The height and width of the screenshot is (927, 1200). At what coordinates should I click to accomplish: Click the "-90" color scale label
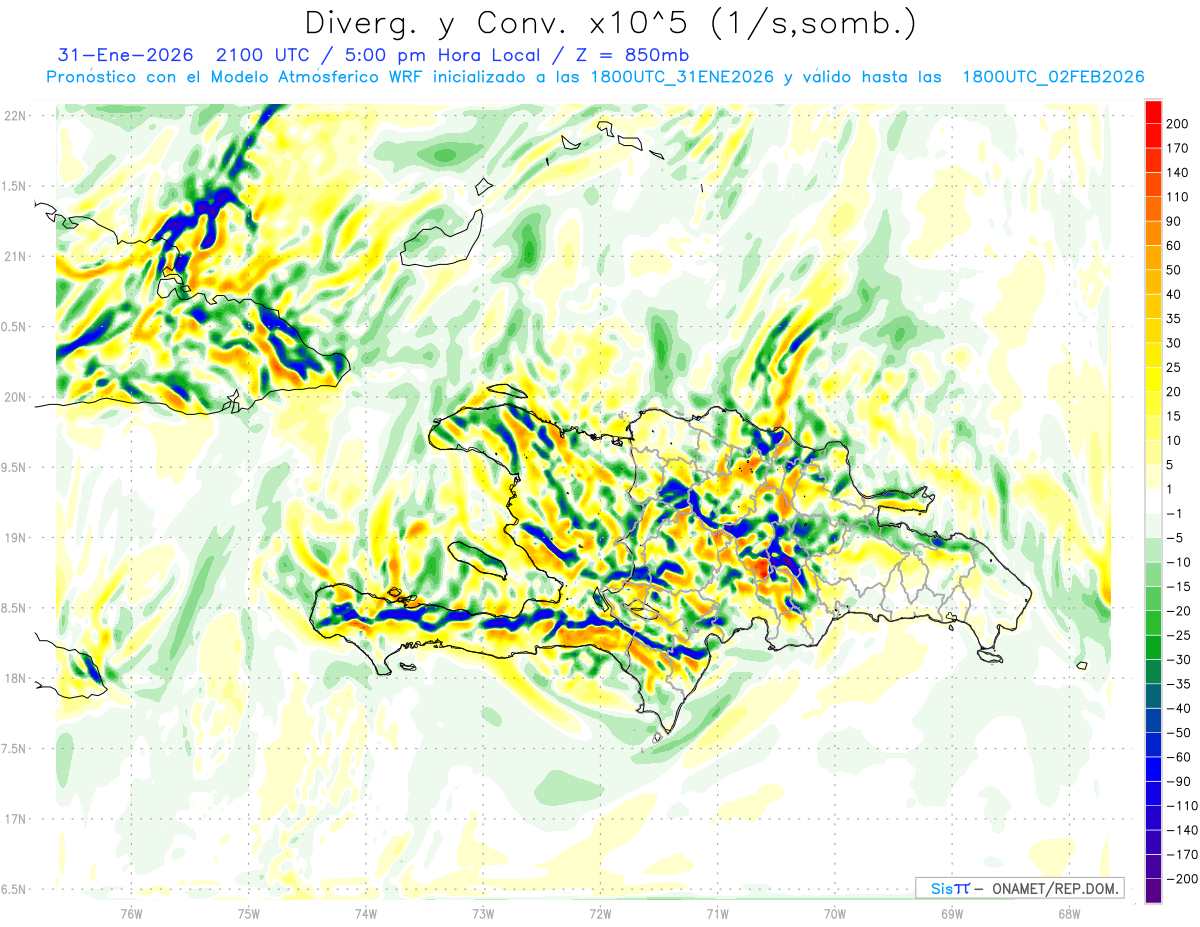(x=1178, y=781)
